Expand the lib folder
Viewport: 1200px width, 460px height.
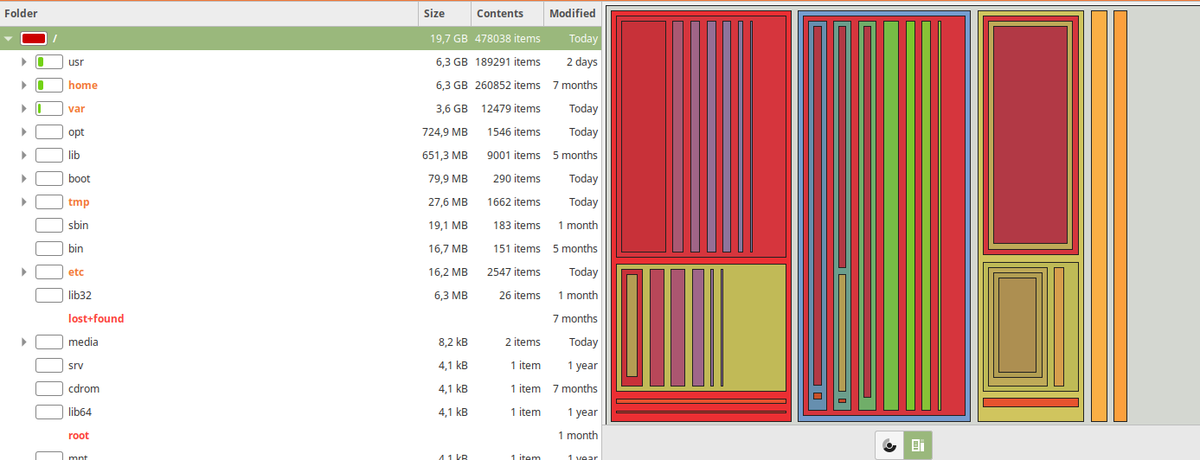pyautogui.click(x=24, y=155)
